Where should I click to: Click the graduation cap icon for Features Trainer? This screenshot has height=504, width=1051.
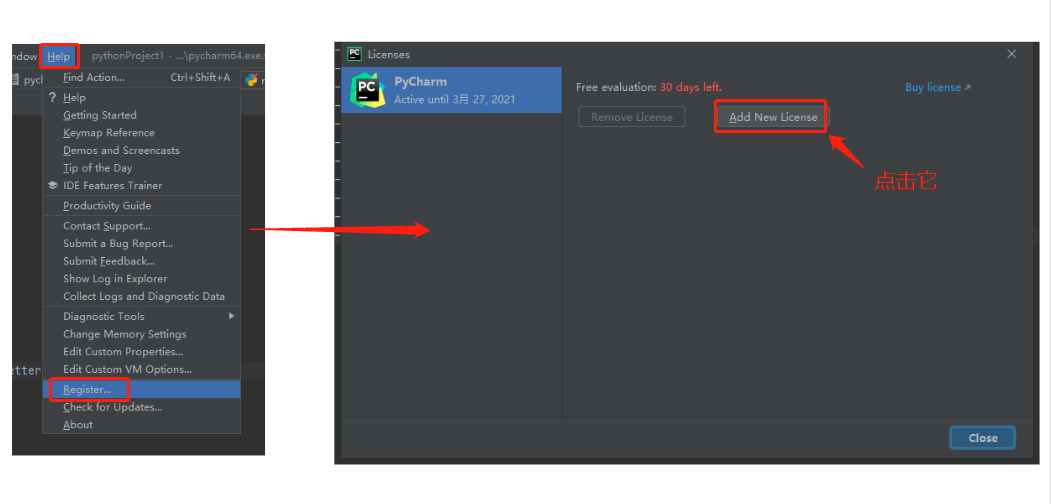point(52,186)
